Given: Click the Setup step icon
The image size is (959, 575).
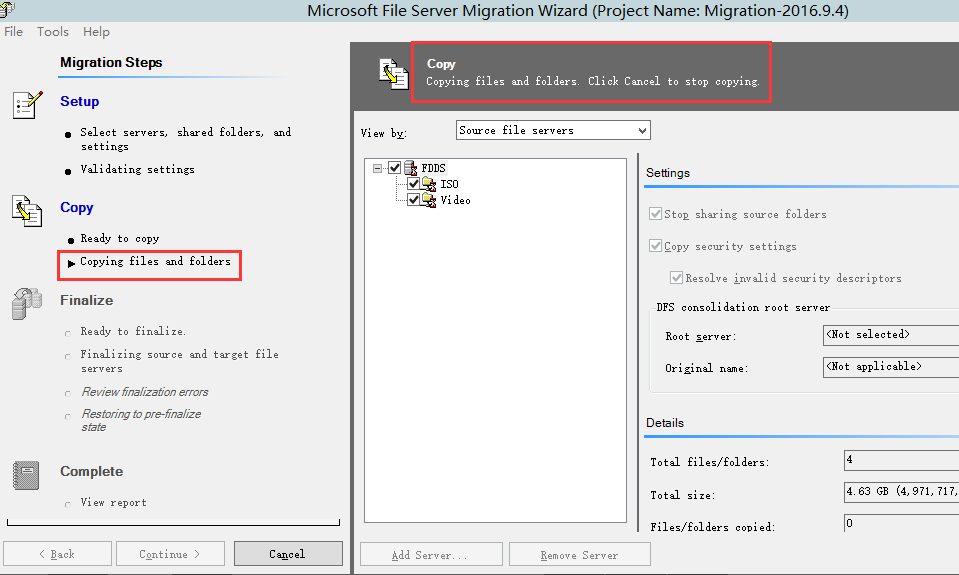Looking at the screenshot, I should [28, 105].
